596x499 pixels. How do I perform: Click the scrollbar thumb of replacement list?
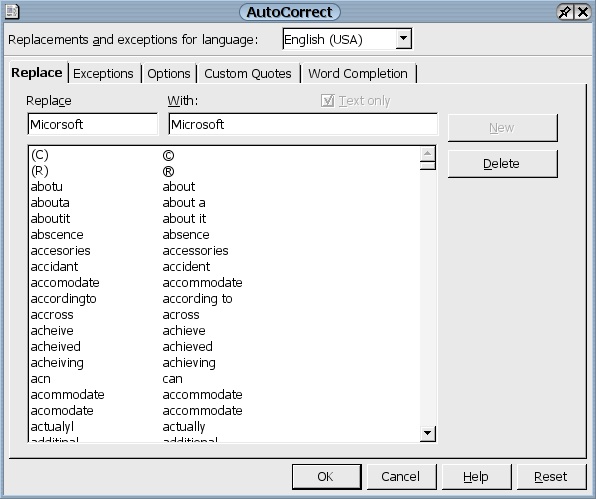click(428, 165)
